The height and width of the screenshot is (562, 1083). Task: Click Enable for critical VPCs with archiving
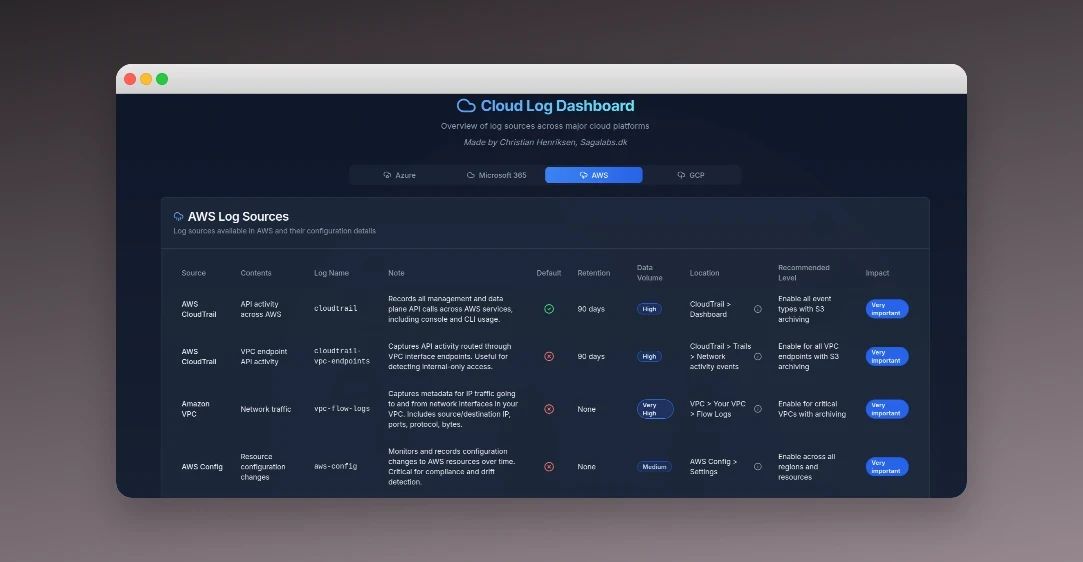[x=812, y=409]
